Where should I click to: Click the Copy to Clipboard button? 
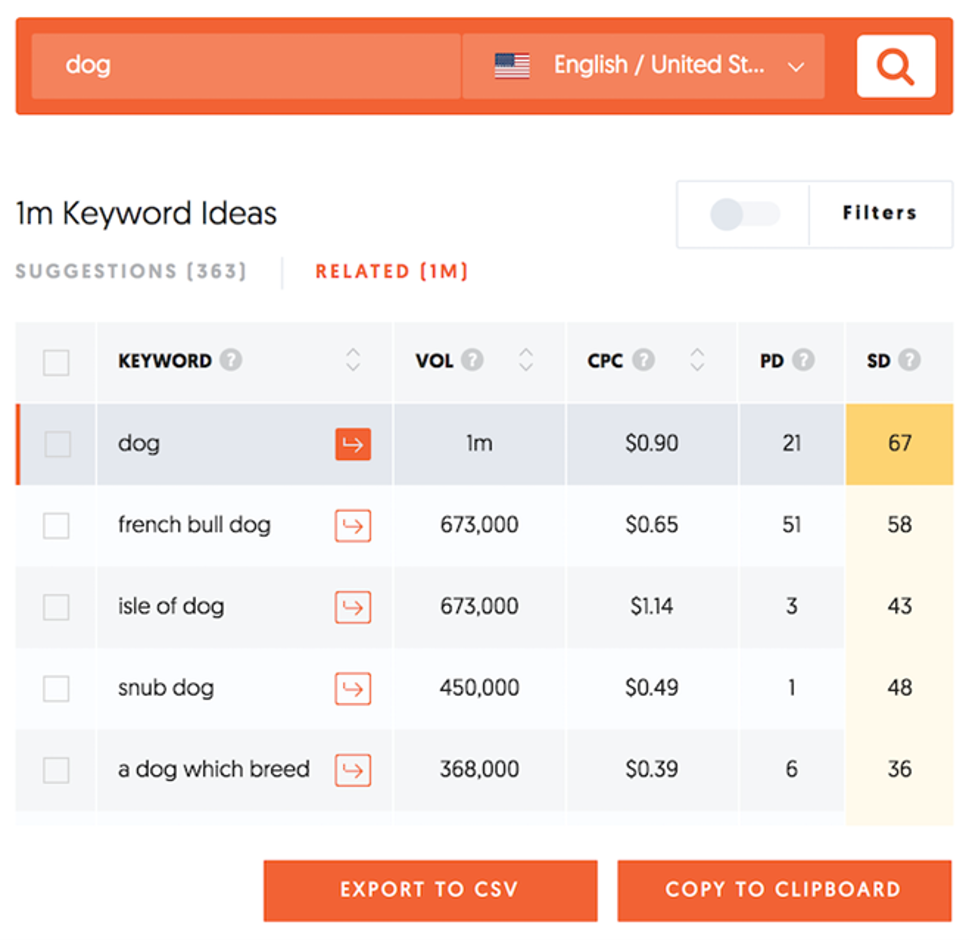coord(784,890)
